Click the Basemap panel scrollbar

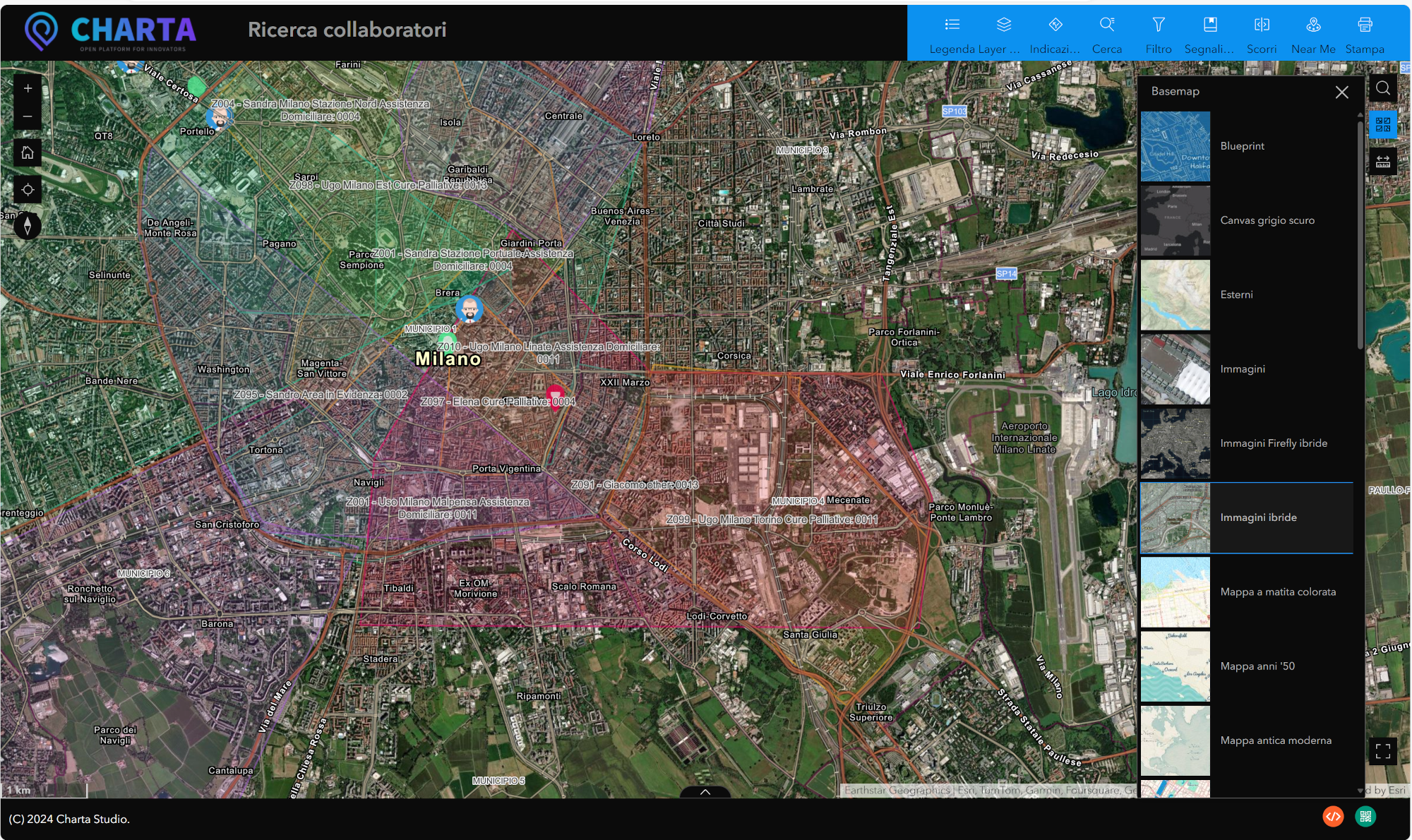pos(1360,236)
